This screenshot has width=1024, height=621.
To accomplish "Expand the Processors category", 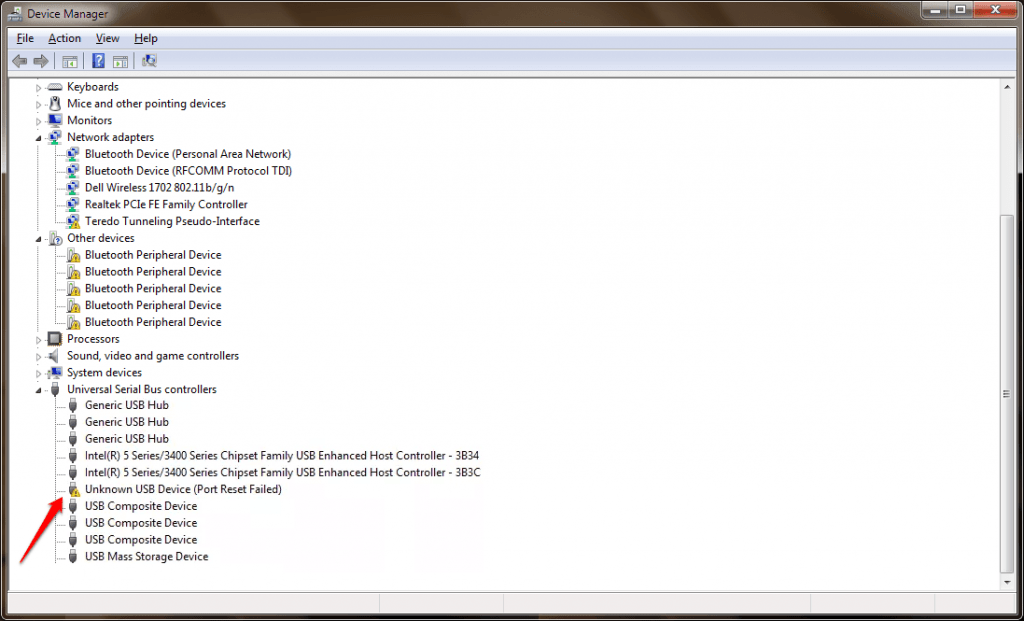I will [x=38, y=339].
